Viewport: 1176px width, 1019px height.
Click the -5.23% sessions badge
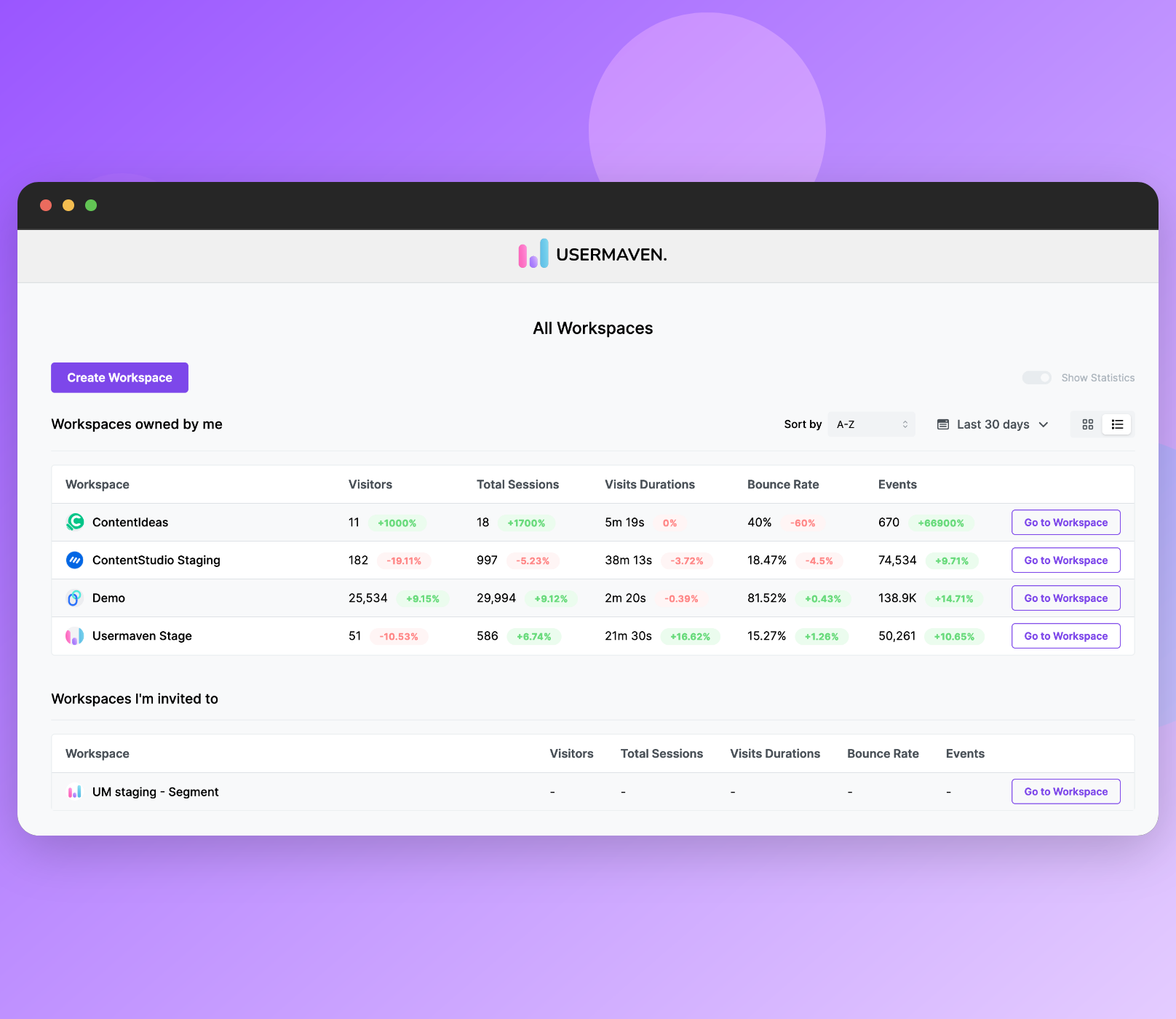pos(533,560)
